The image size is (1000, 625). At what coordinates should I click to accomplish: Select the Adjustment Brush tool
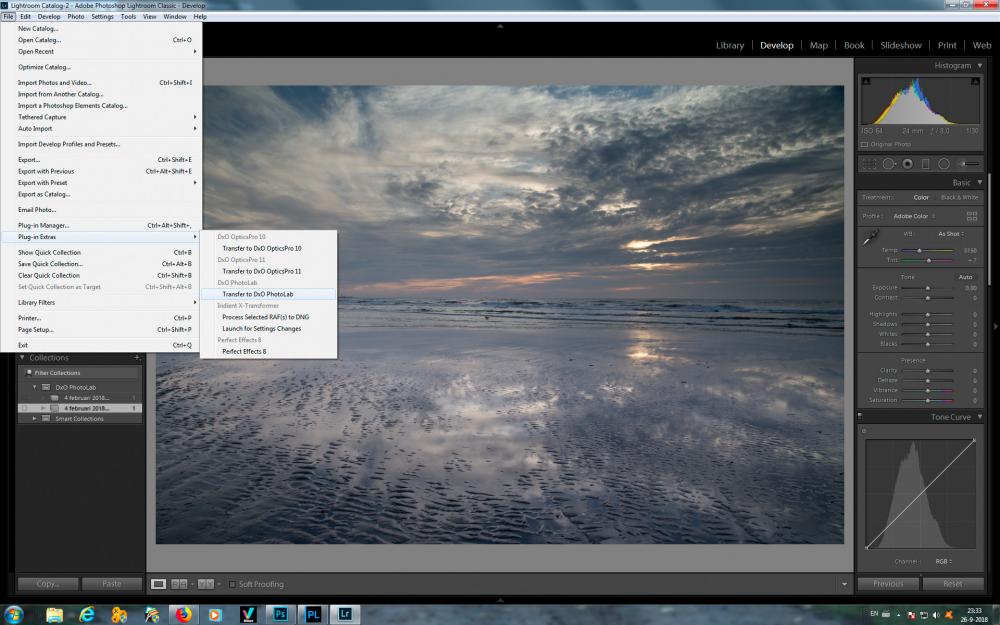coord(968,164)
